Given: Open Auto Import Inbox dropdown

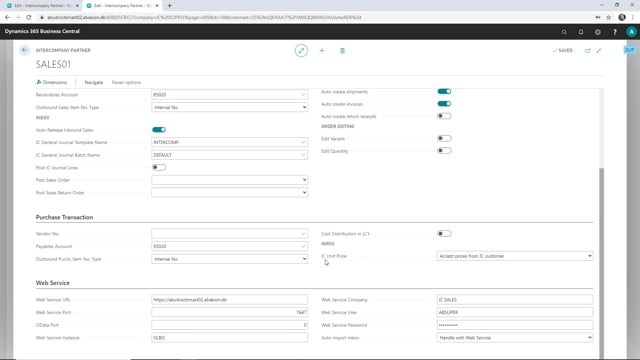Looking at the screenshot, I should click(515, 338).
